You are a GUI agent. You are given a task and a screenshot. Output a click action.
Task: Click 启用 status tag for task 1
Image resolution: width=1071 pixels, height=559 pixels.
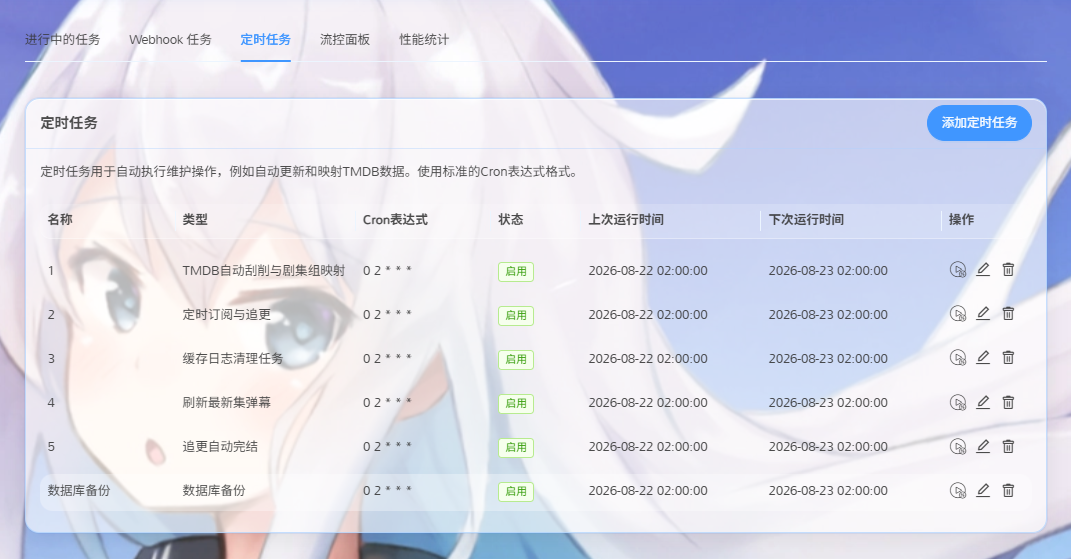click(x=516, y=271)
